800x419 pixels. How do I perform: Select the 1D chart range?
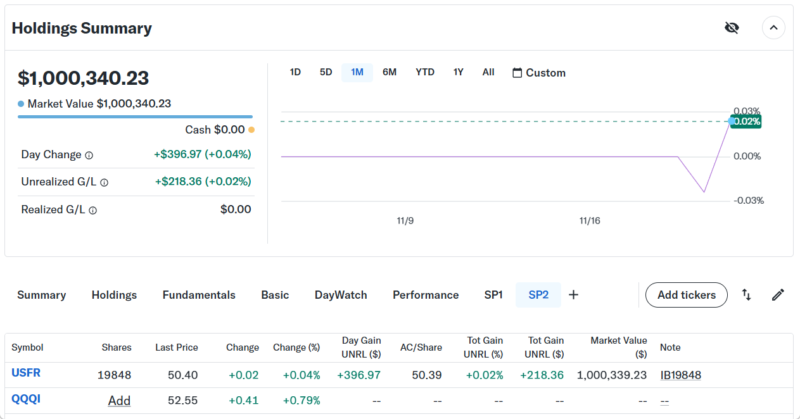coord(295,72)
